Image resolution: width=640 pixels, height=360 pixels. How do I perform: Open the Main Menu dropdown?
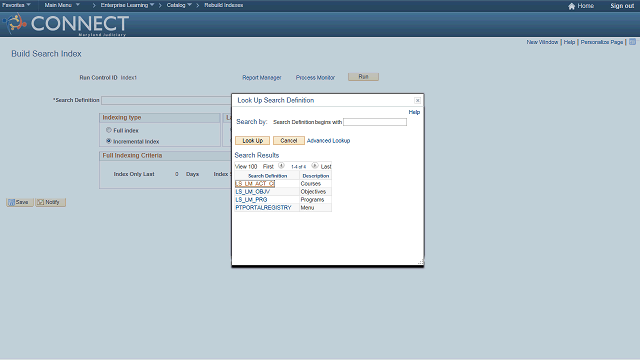(62, 5)
